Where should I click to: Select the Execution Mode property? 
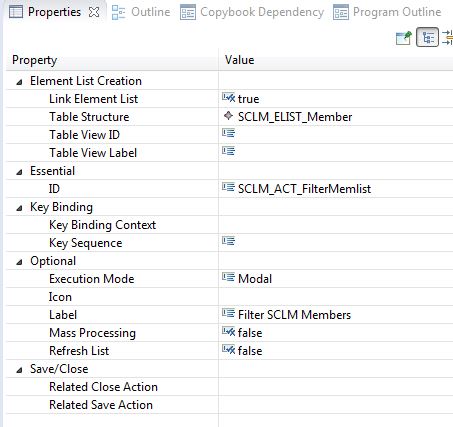92,279
